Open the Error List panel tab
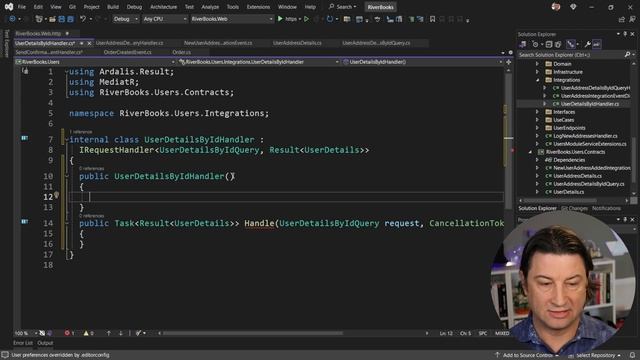The width and height of the screenshot is (640, 360). point(23,343)
